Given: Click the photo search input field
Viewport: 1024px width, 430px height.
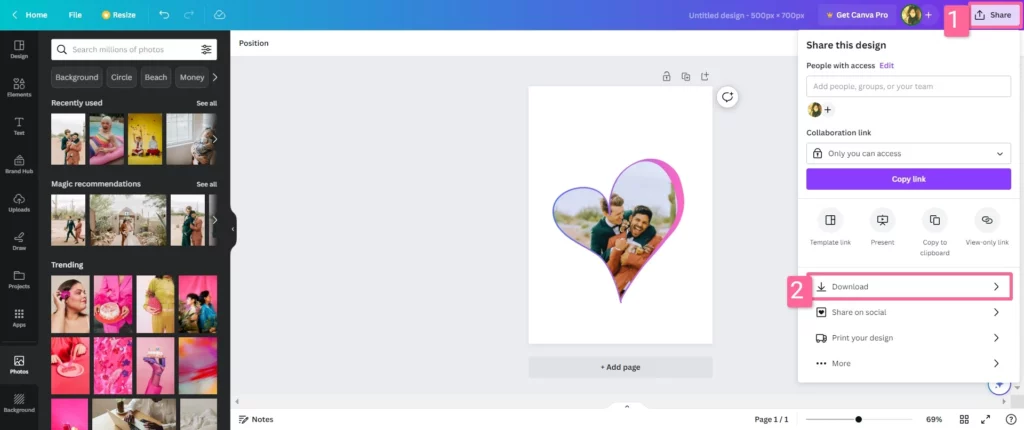Looking at the screenshot, I should tap(134, 50).
